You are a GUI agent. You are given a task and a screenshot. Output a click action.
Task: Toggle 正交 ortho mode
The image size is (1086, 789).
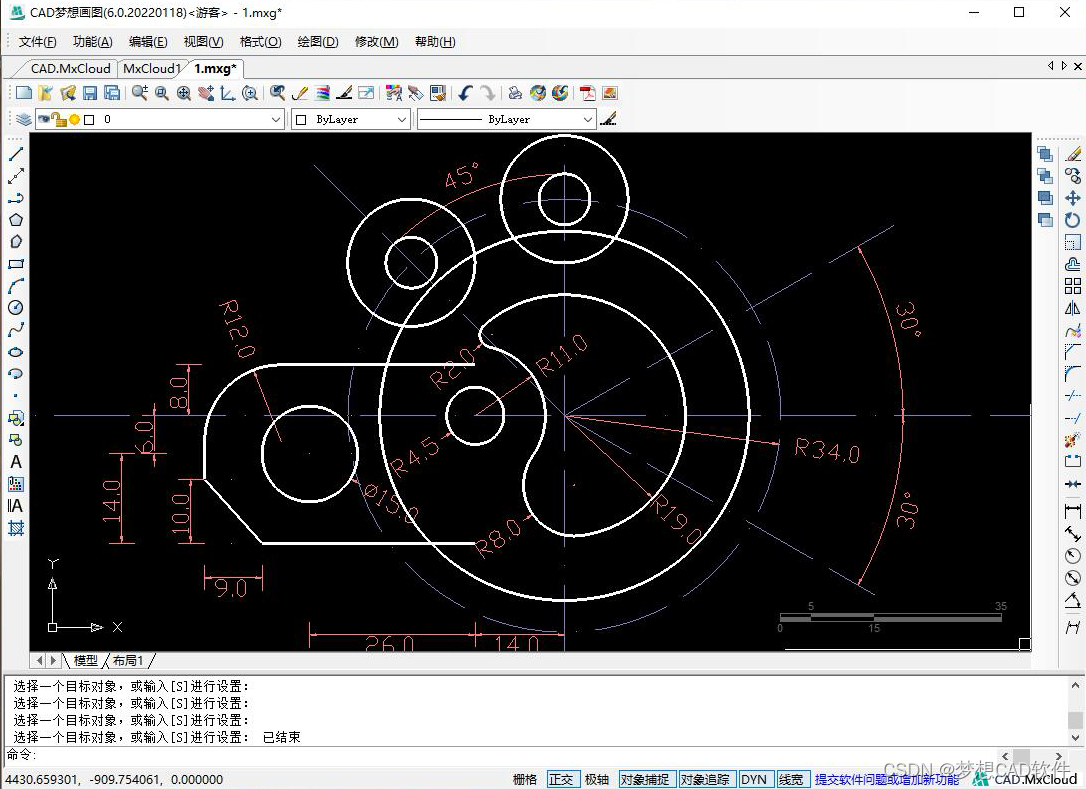coord(561,779)
